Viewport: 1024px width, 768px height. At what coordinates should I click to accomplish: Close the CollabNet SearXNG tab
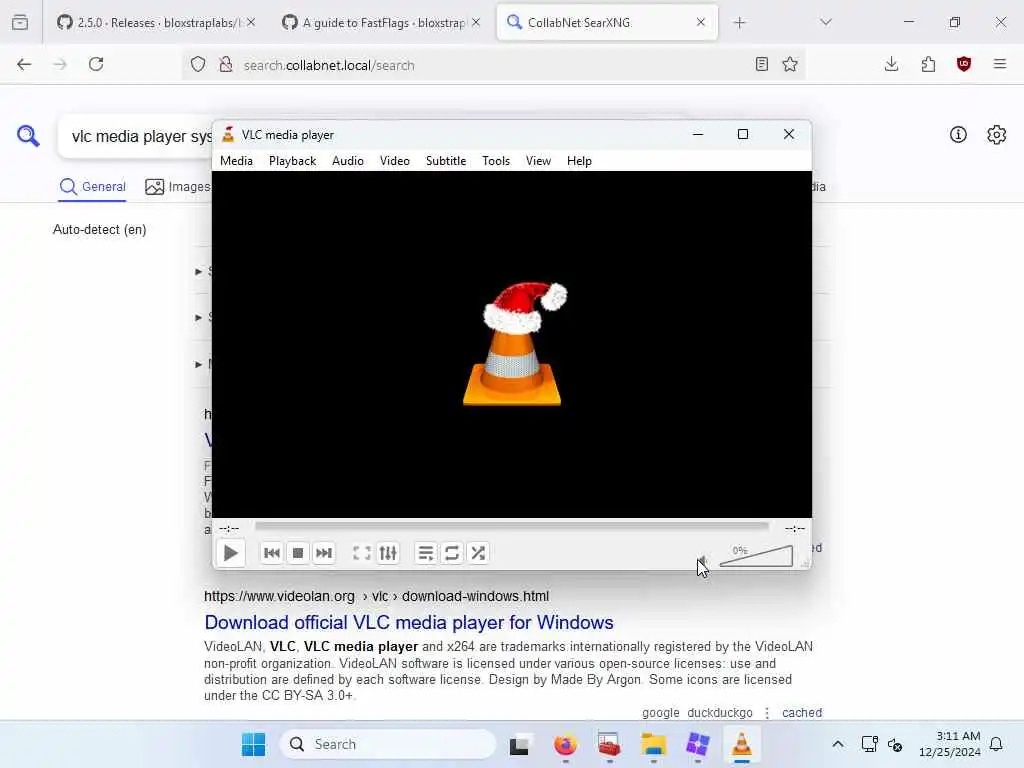(x=701, y=22)
